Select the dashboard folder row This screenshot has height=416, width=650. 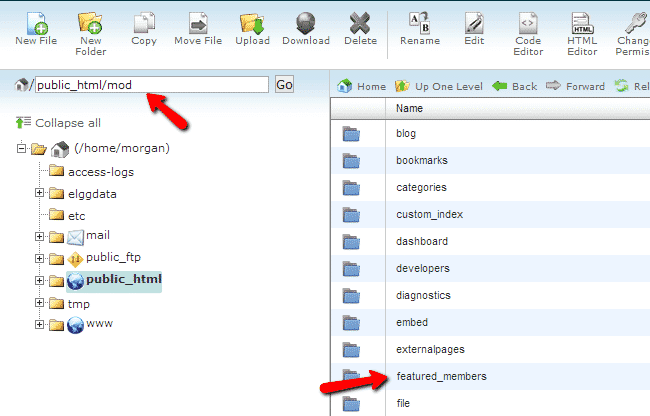[490, 241]
